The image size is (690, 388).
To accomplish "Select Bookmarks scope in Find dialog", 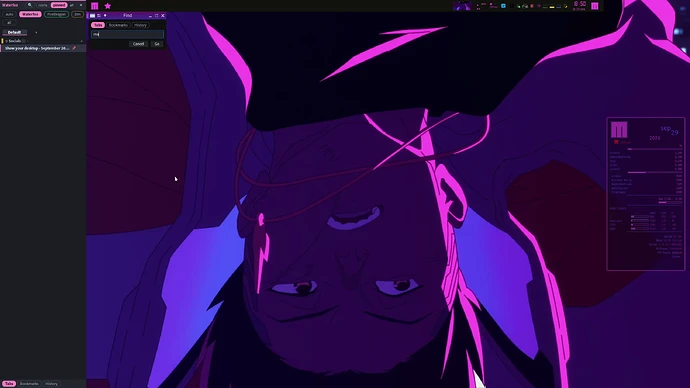I will point(118,25).
